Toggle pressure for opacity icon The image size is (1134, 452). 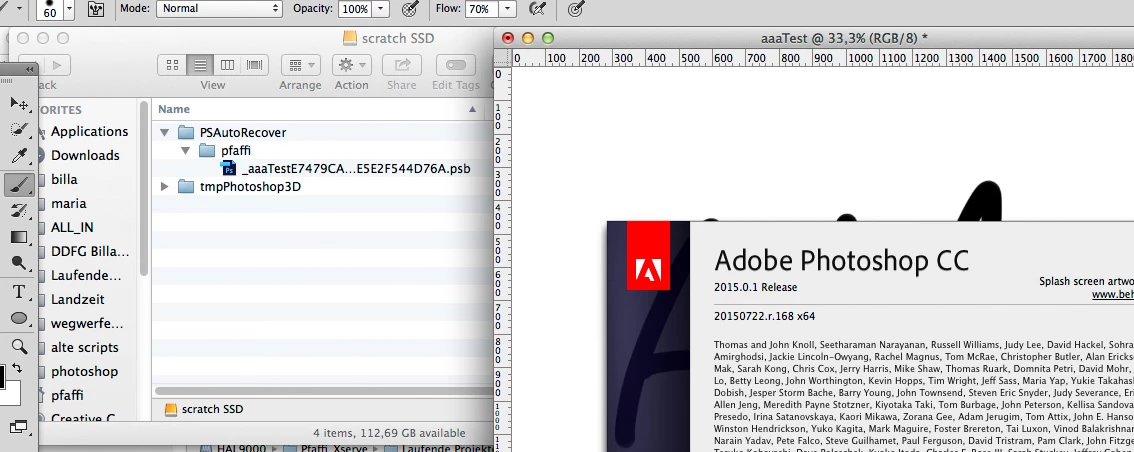pos(410,9)
